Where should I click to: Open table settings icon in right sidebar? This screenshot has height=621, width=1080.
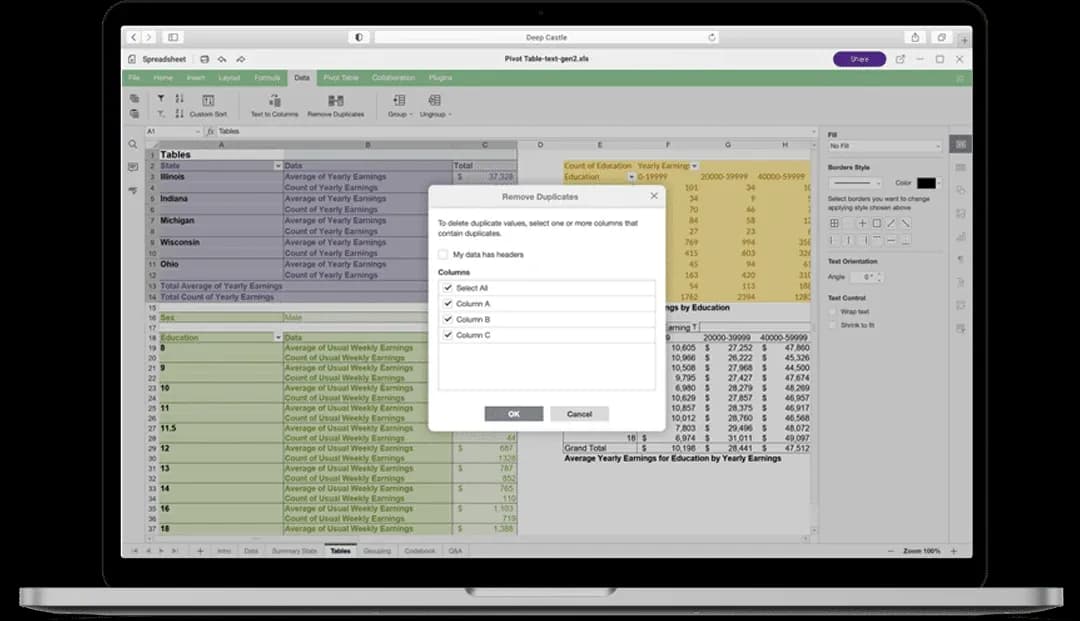tap(960, 167)
